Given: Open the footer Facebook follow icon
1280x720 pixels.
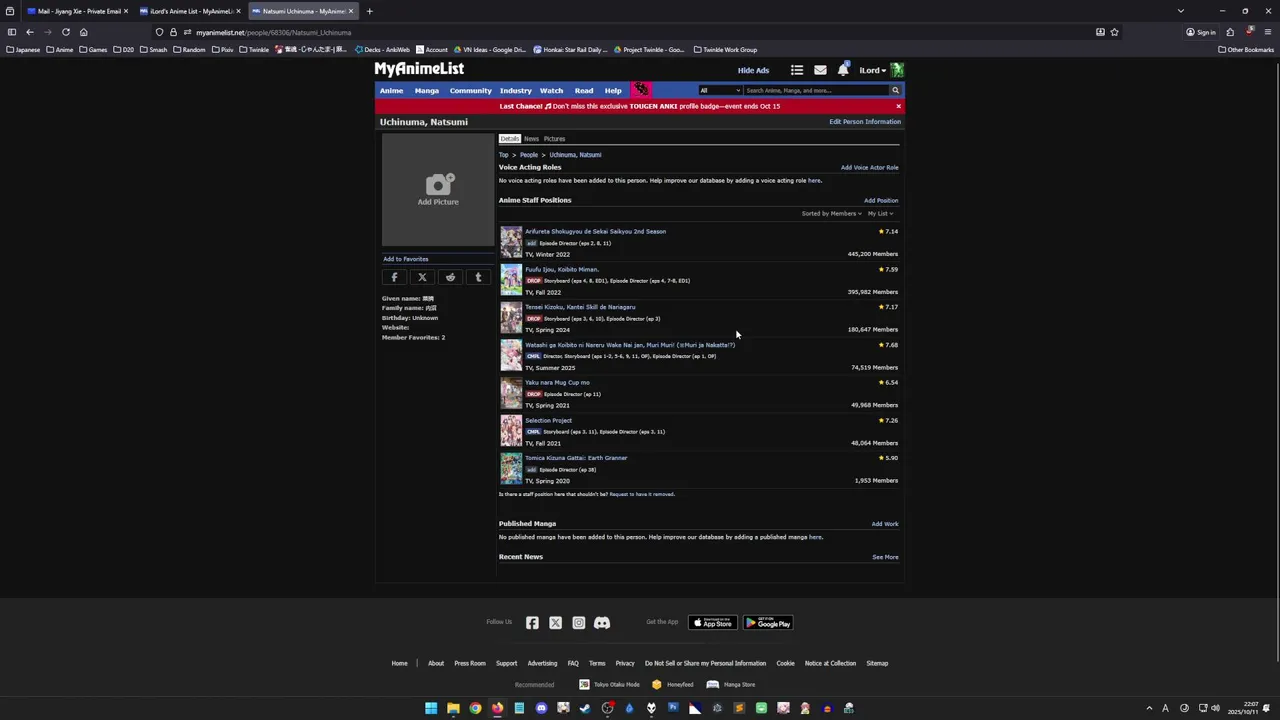Looking at the screenshot, I should coord(532,623).
